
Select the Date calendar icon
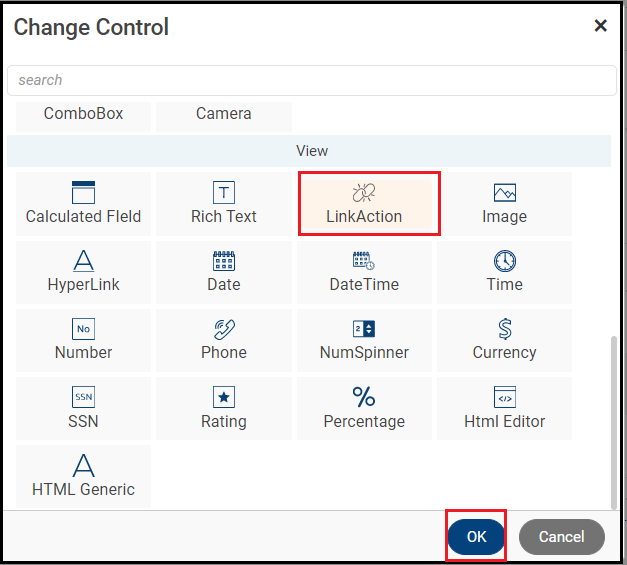coord(224,261)
